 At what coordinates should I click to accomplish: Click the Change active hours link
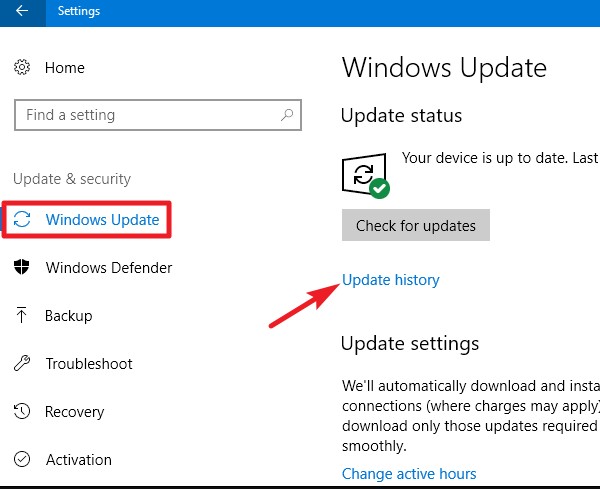[x=409, y=474]
